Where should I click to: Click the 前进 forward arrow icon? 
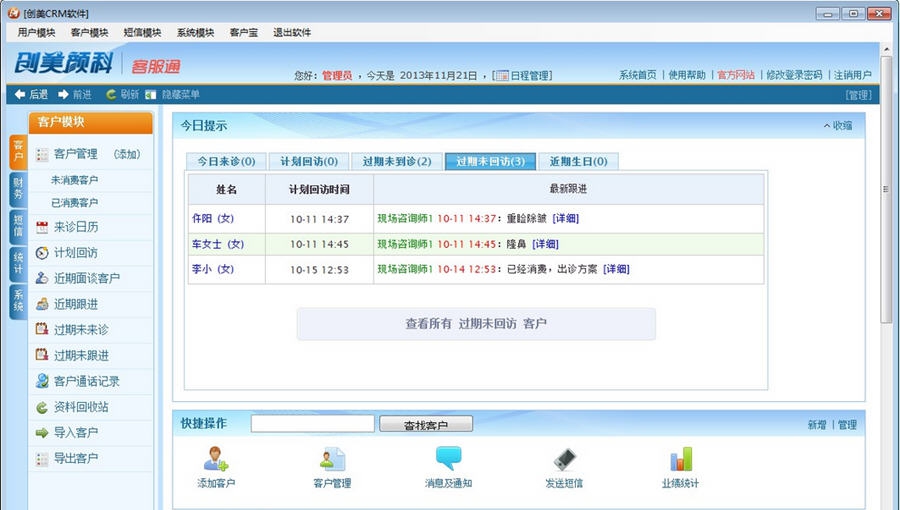[63, 94]
